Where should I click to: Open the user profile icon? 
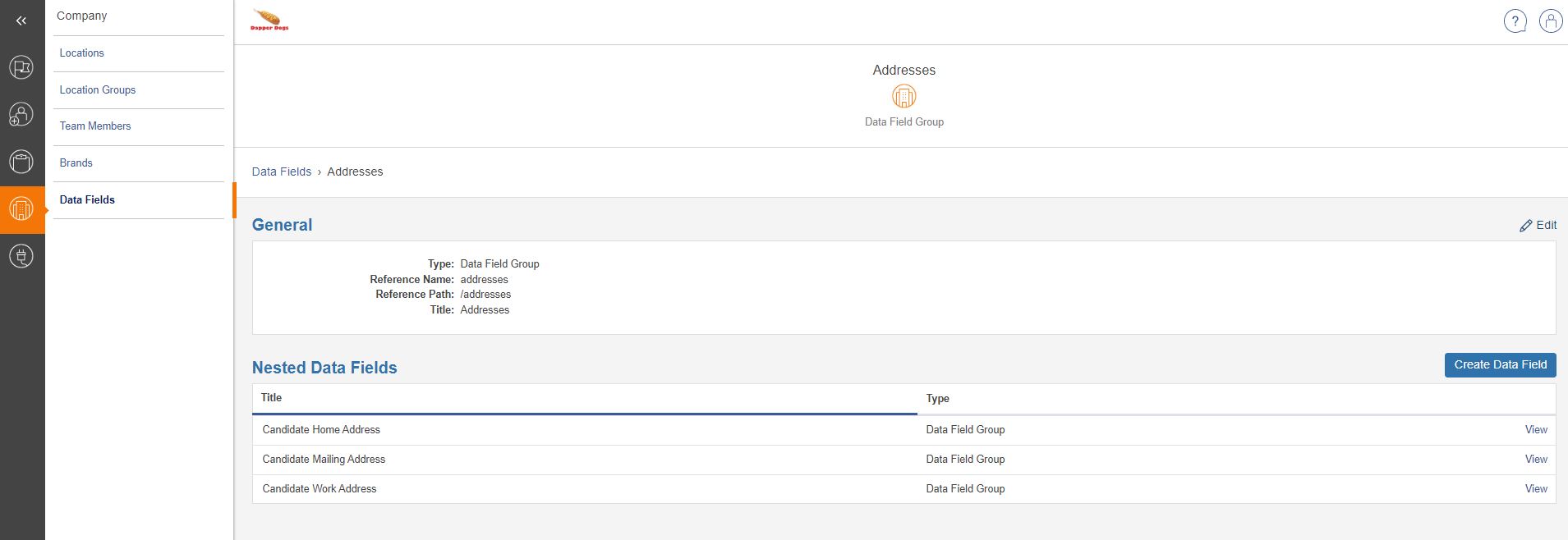1550,21
